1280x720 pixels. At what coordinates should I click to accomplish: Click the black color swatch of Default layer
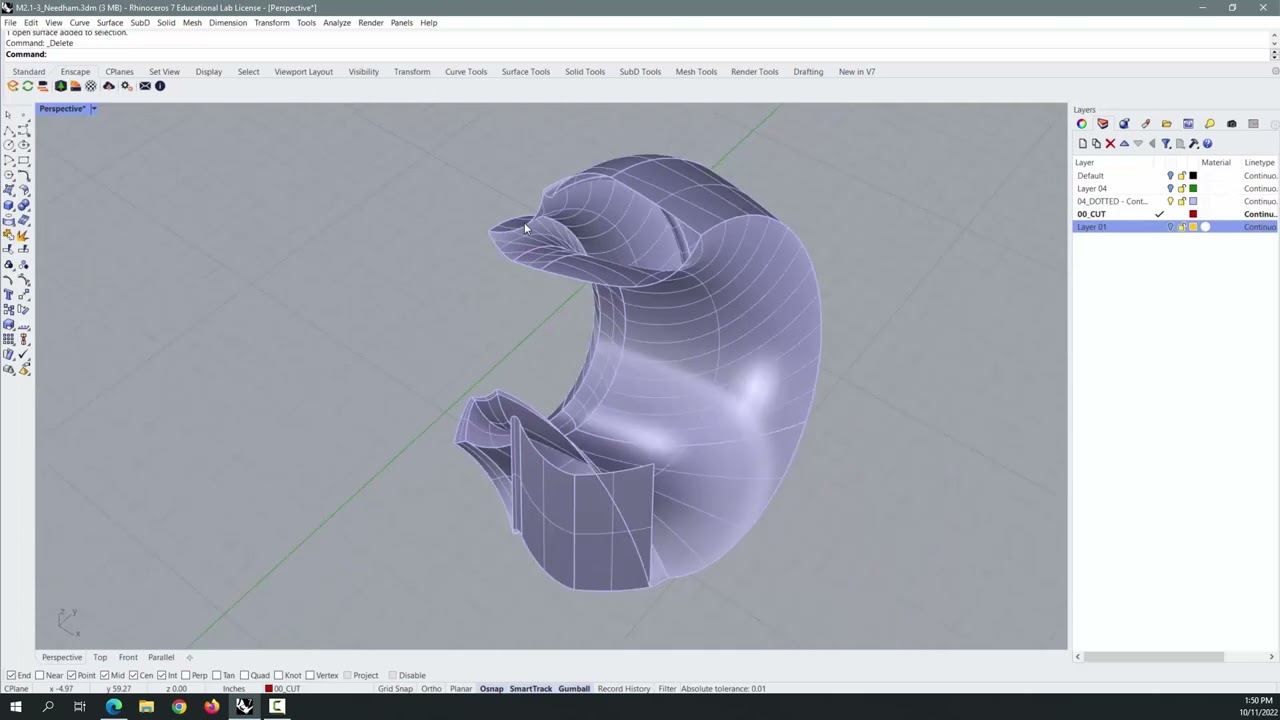click(1193, 175)
